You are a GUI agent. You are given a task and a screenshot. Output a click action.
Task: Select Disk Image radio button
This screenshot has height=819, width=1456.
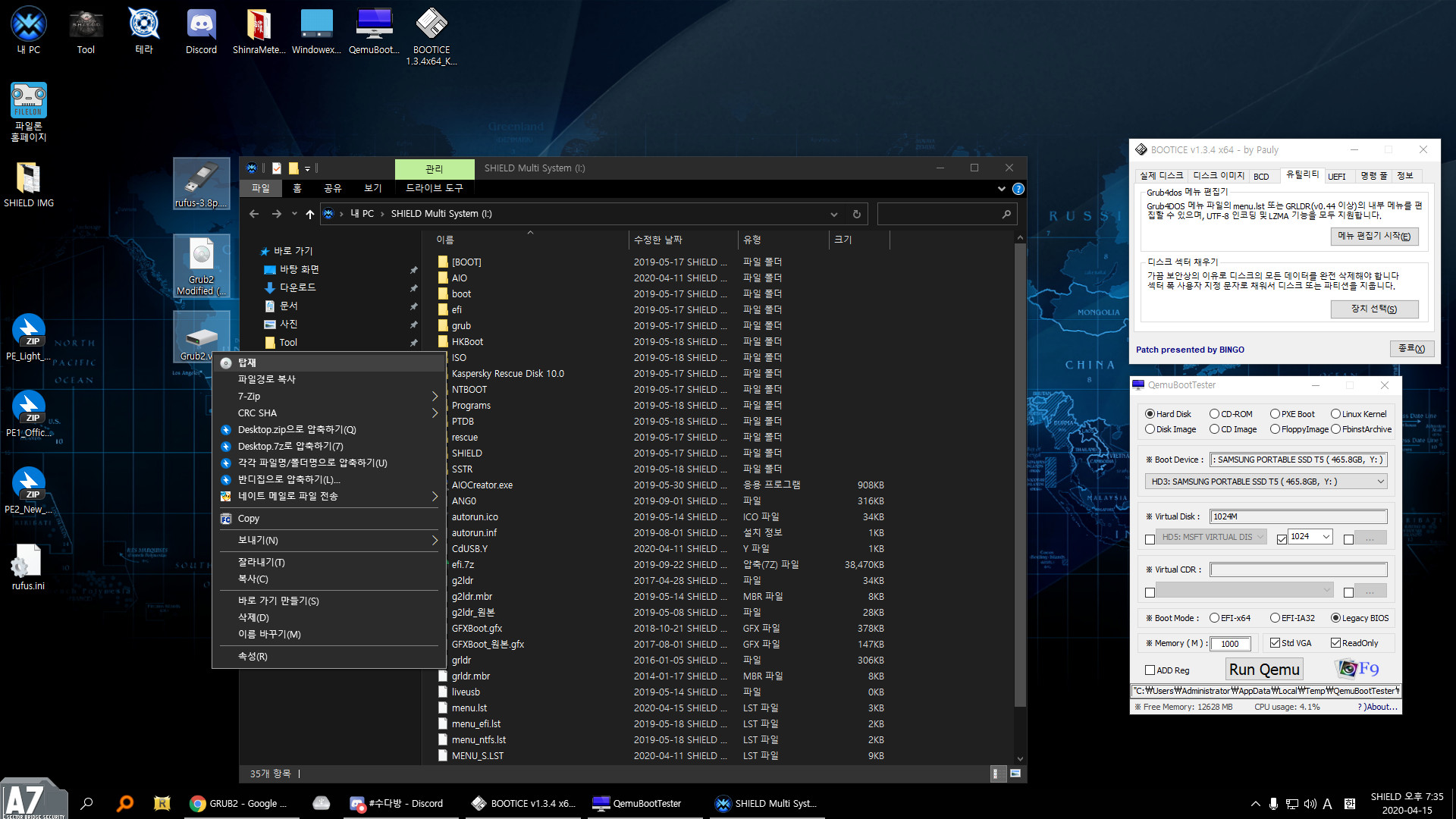(x=1170, y=429)
